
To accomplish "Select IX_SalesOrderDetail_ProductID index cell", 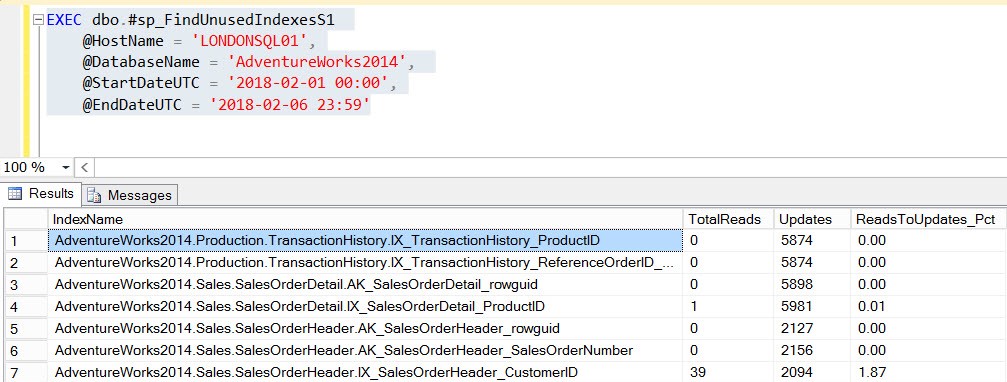I will pyautogui.click(x=366, y=306).
